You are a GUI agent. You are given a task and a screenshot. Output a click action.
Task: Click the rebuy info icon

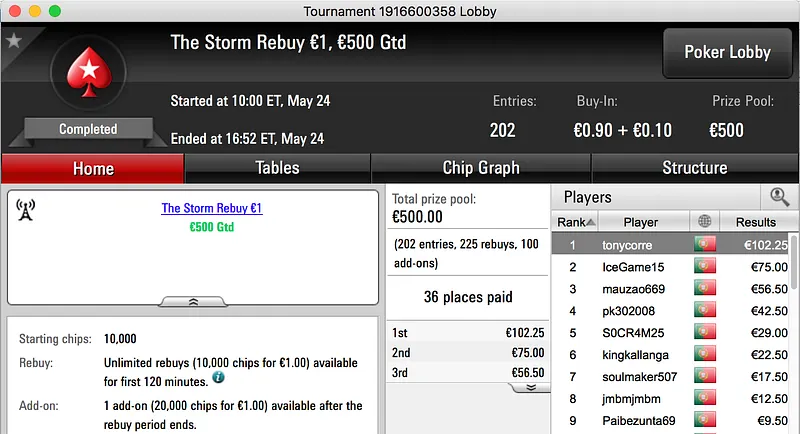(x=218, y=378)
